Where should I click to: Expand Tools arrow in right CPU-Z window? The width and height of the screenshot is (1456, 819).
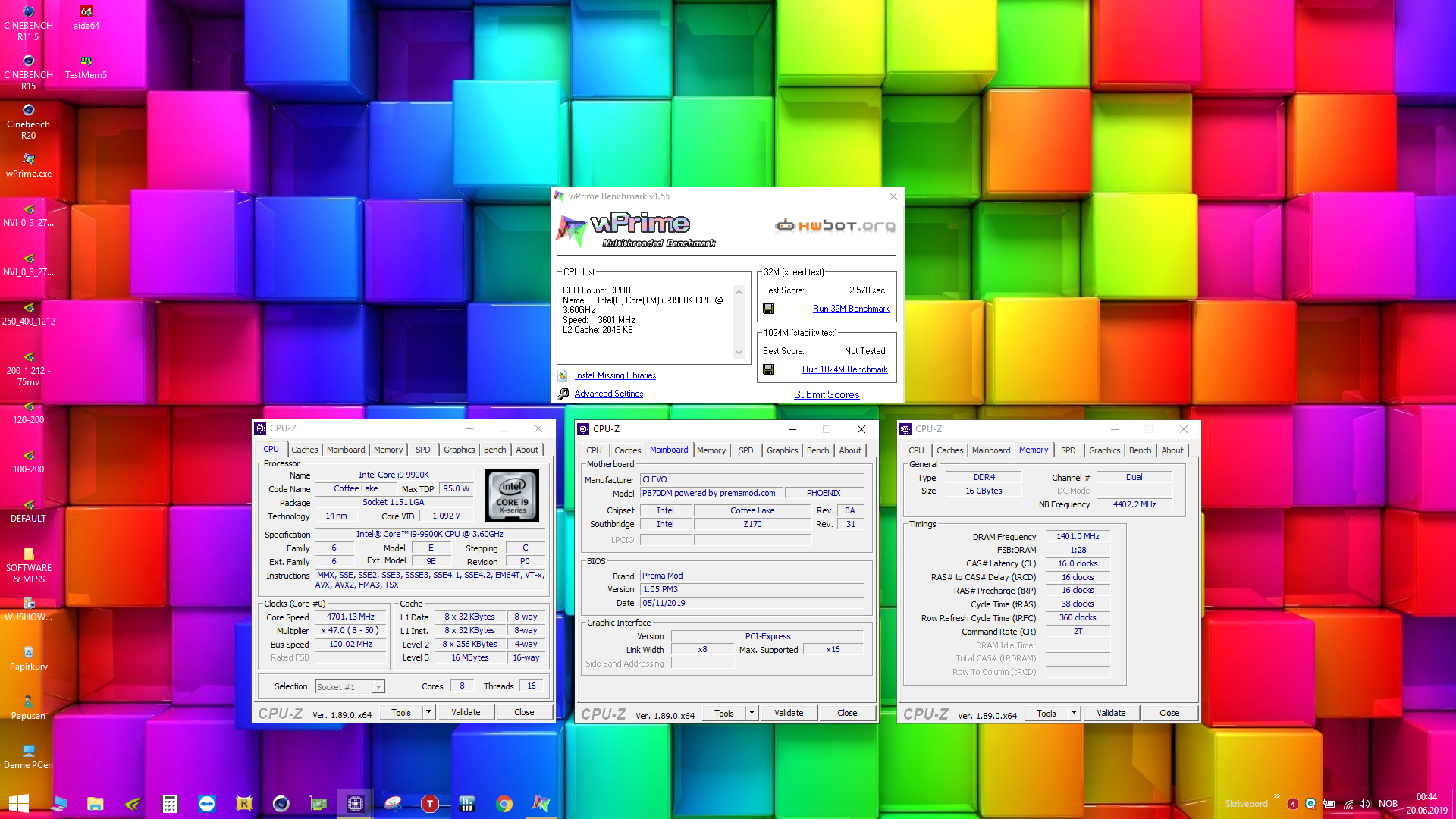[x=1075, y=713]
